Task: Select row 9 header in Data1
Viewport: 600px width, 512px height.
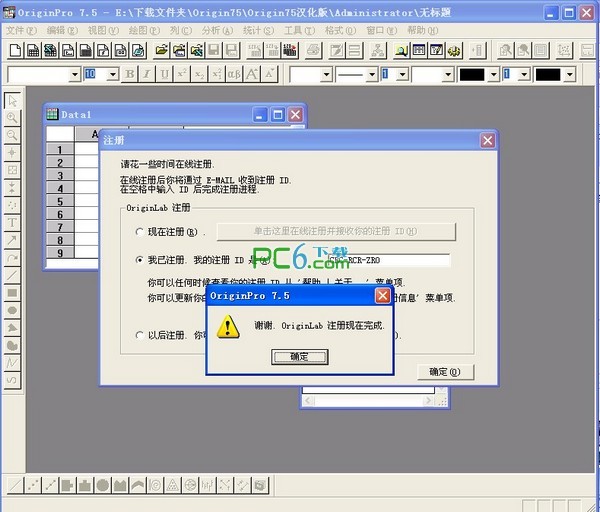Action: click(60, 253)
